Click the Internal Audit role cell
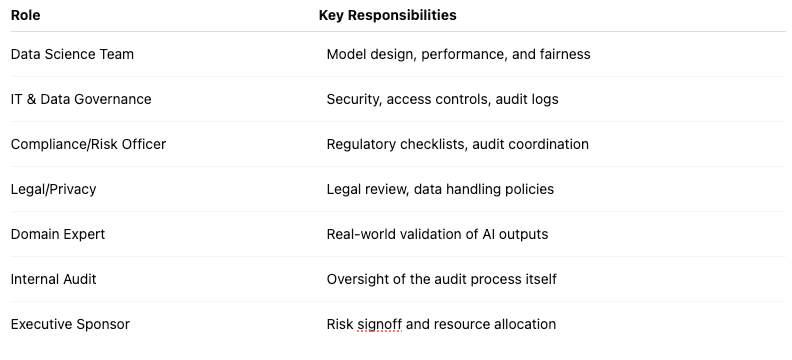 click(54, 279)
